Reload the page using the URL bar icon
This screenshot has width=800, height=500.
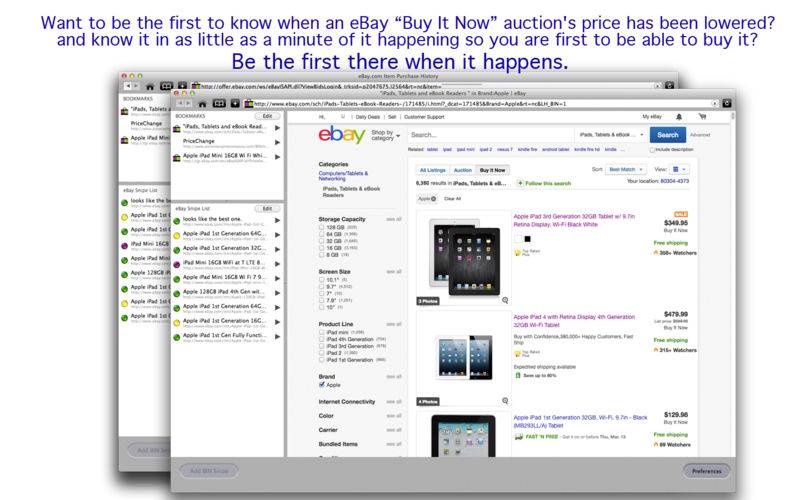(715, 104)
